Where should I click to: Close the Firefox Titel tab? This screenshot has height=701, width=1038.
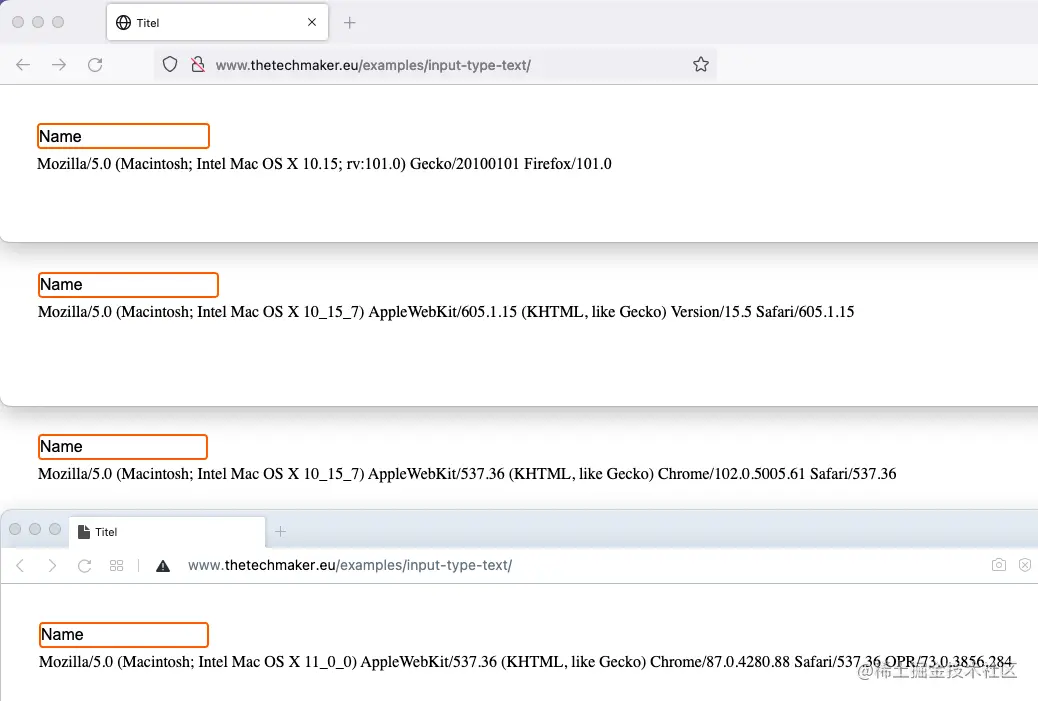pos(312,23)
